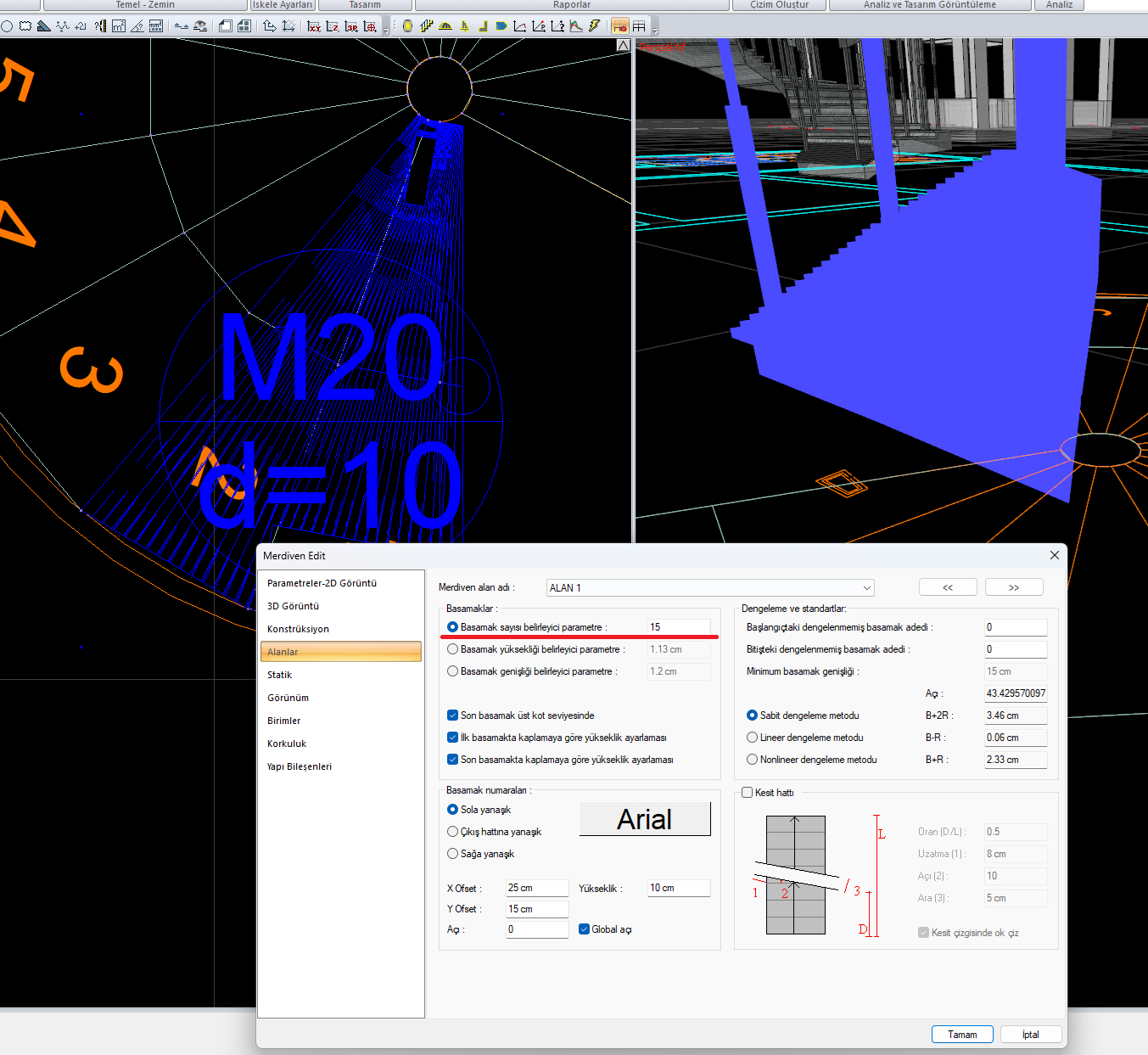Click the highlighted orange grid icon
Viewport: 1148px width, 1055px height.
click(620, 26)
